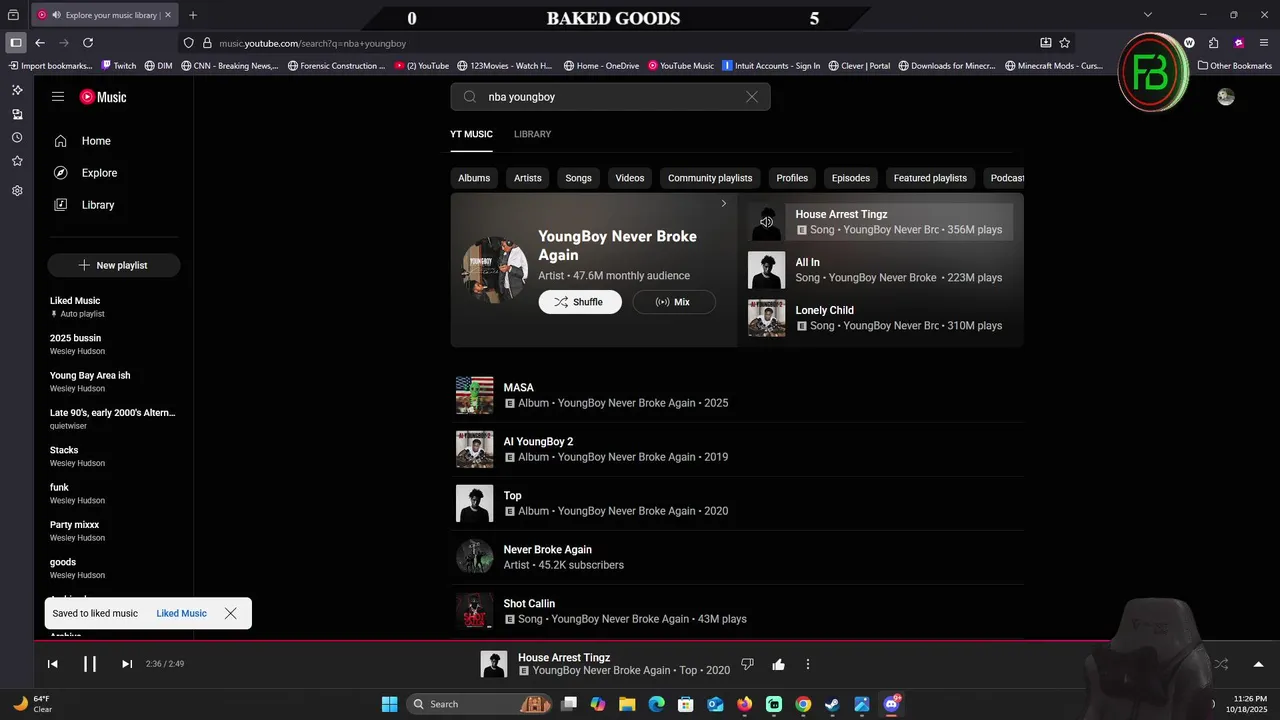The width and height of the screenshot is (1280, 720).
Task: Filter results by Videos
Action: click(630, 178)
